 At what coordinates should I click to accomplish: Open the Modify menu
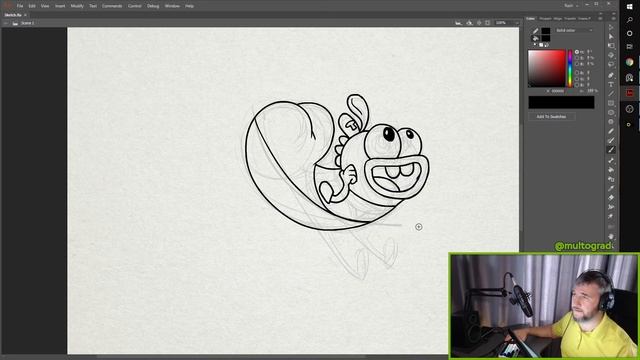[77, 6]
